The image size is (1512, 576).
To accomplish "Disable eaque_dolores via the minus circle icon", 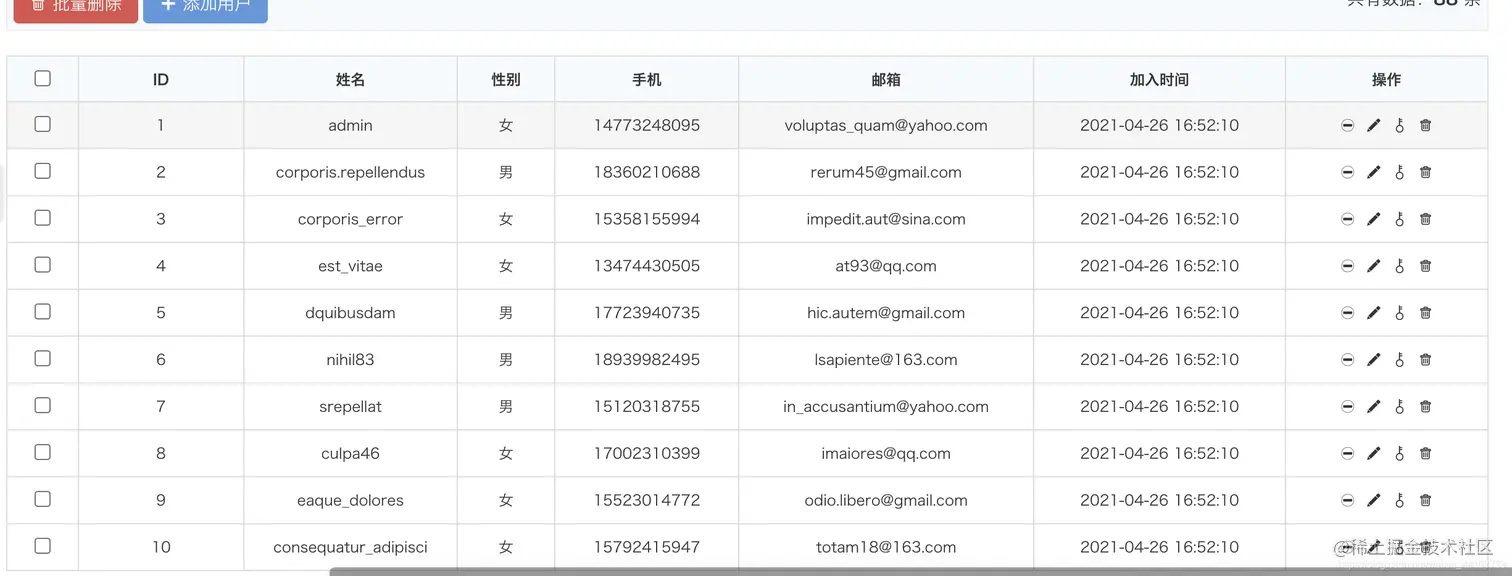I will 1347,501.
